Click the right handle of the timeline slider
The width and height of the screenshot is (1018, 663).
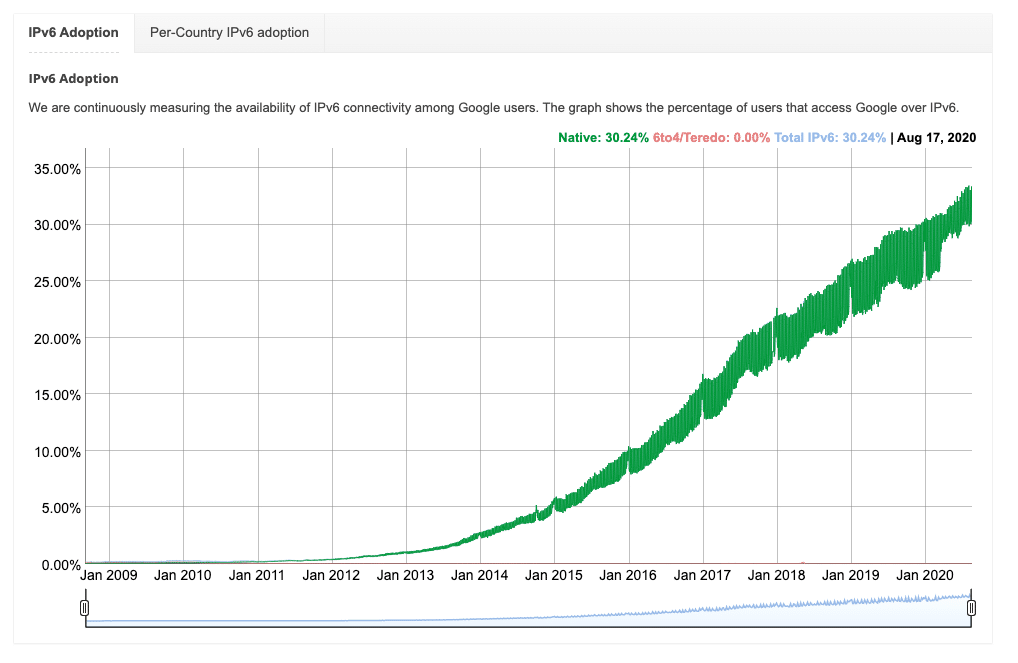pyautogui.click(x=971, y=606)
